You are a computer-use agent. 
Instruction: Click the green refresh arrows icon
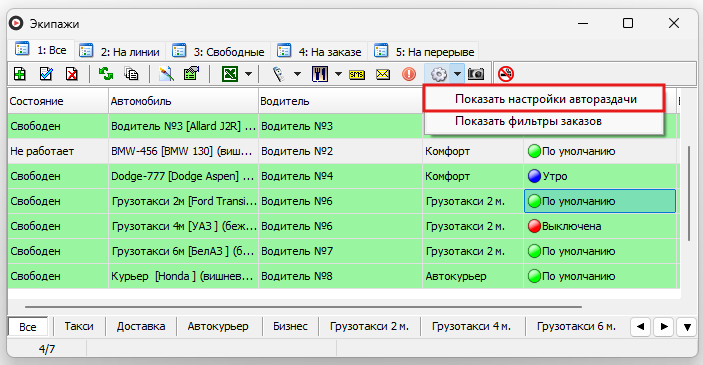106,74
